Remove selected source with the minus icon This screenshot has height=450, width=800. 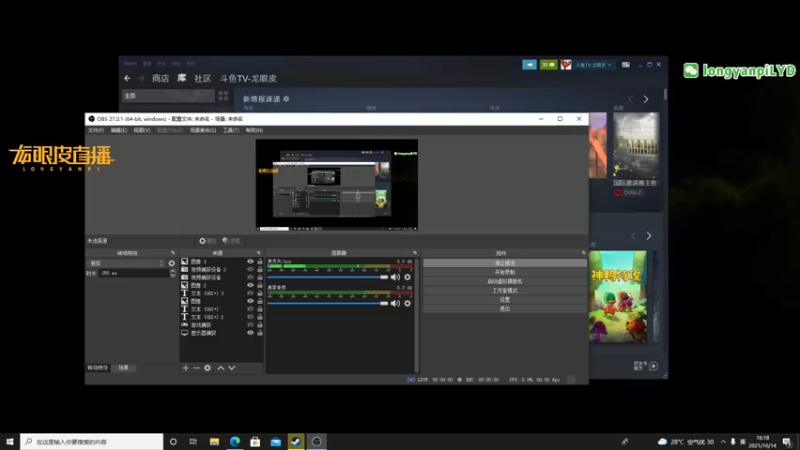tap(196, 368)
